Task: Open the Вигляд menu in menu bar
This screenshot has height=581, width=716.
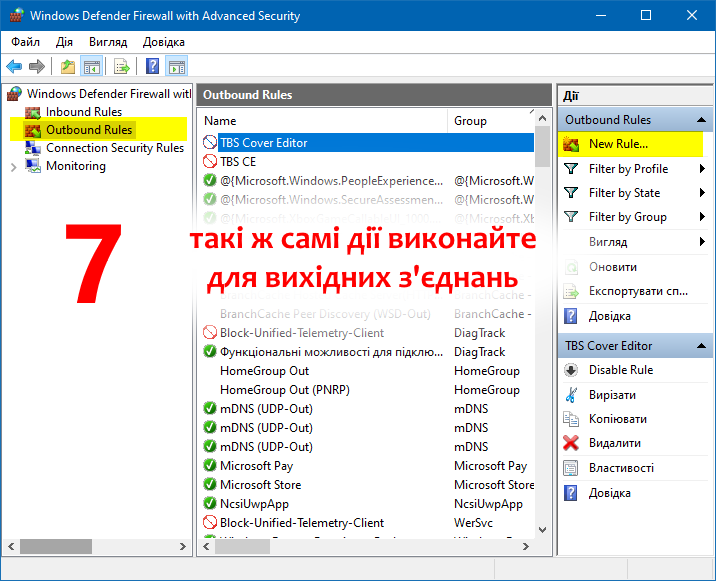Action: [x=108, y=42]
